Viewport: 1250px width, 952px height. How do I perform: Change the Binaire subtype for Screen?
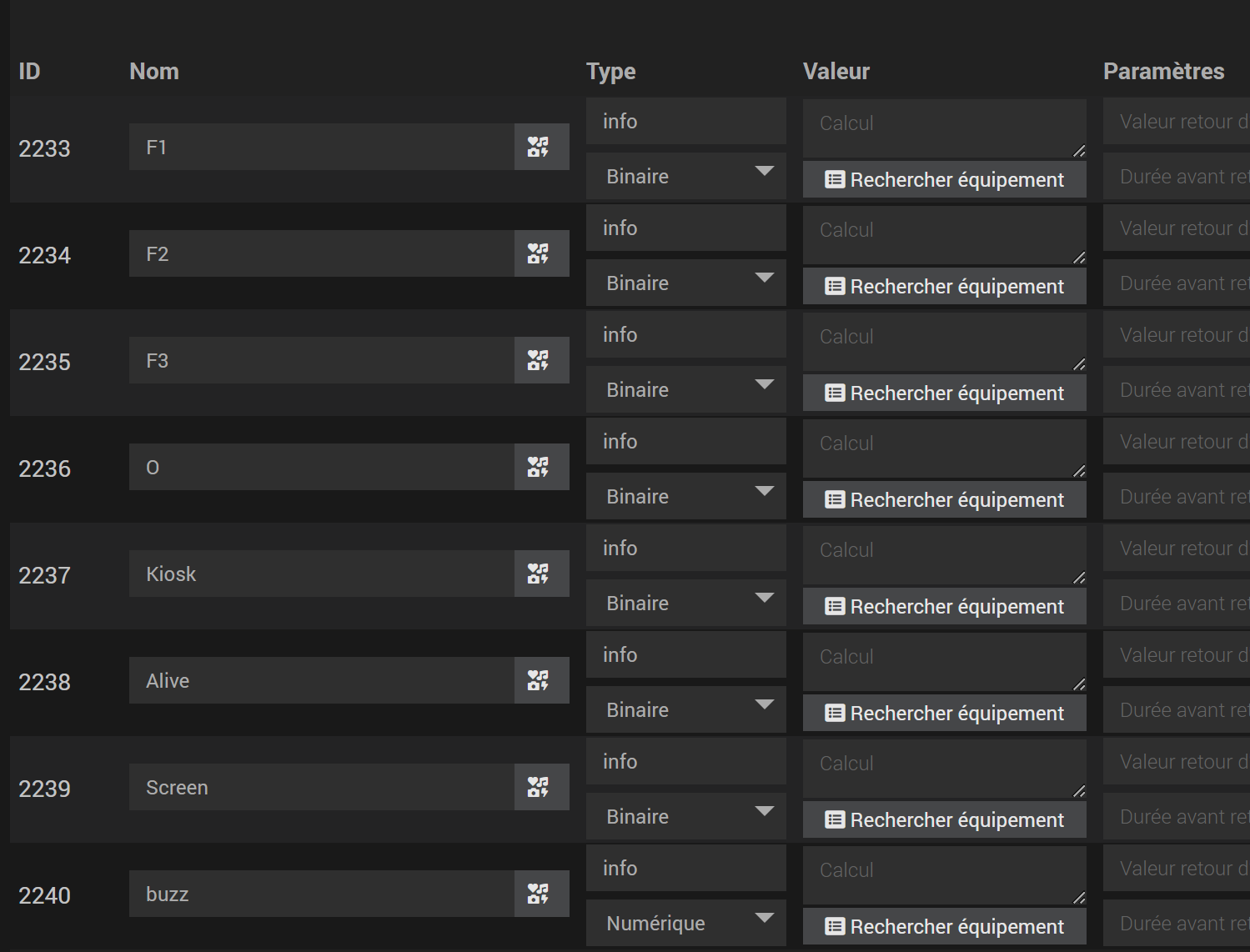coord(685,817)
